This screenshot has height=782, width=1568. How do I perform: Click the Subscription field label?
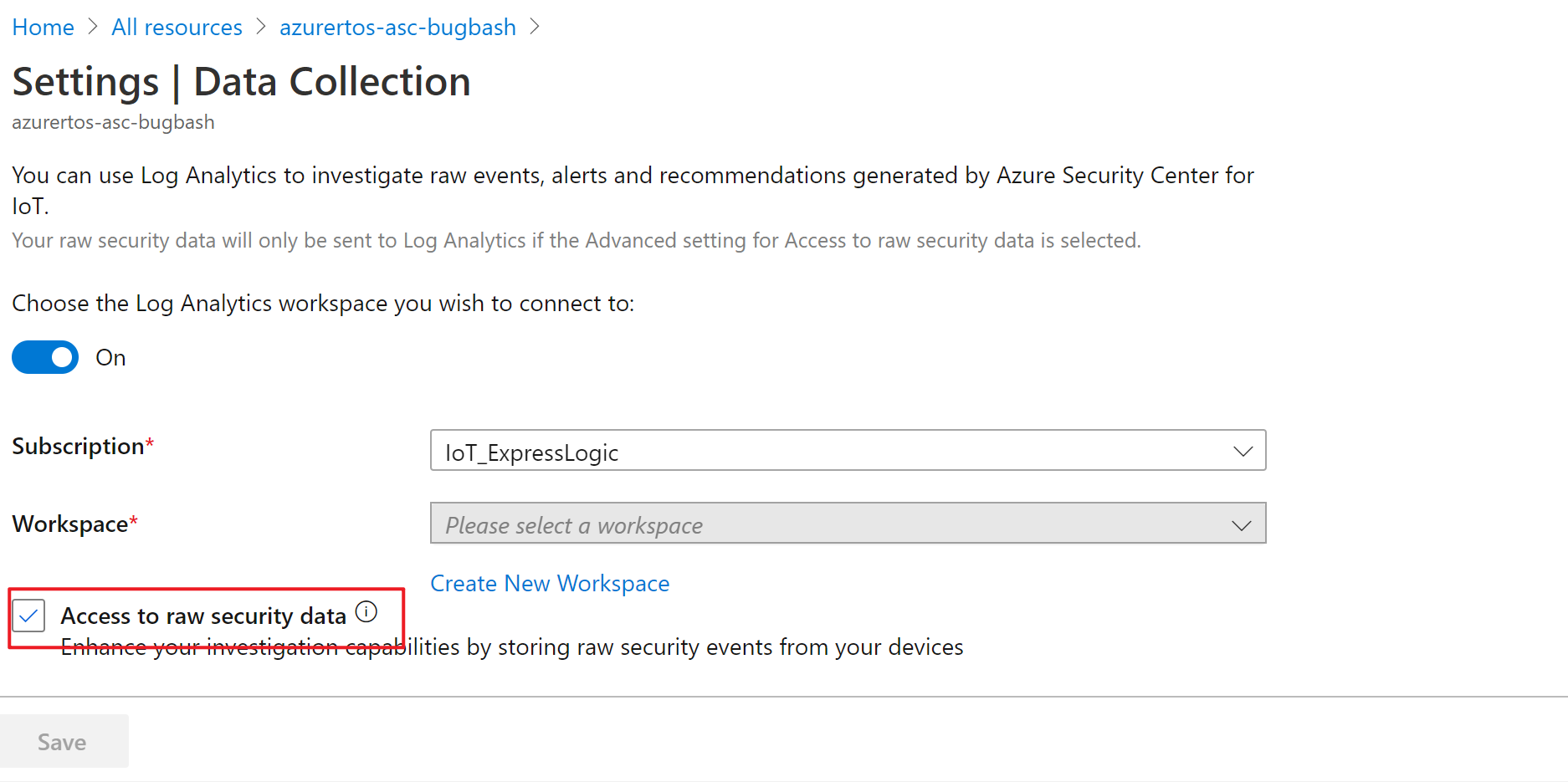pyautogui.click(x=78, y=447)
